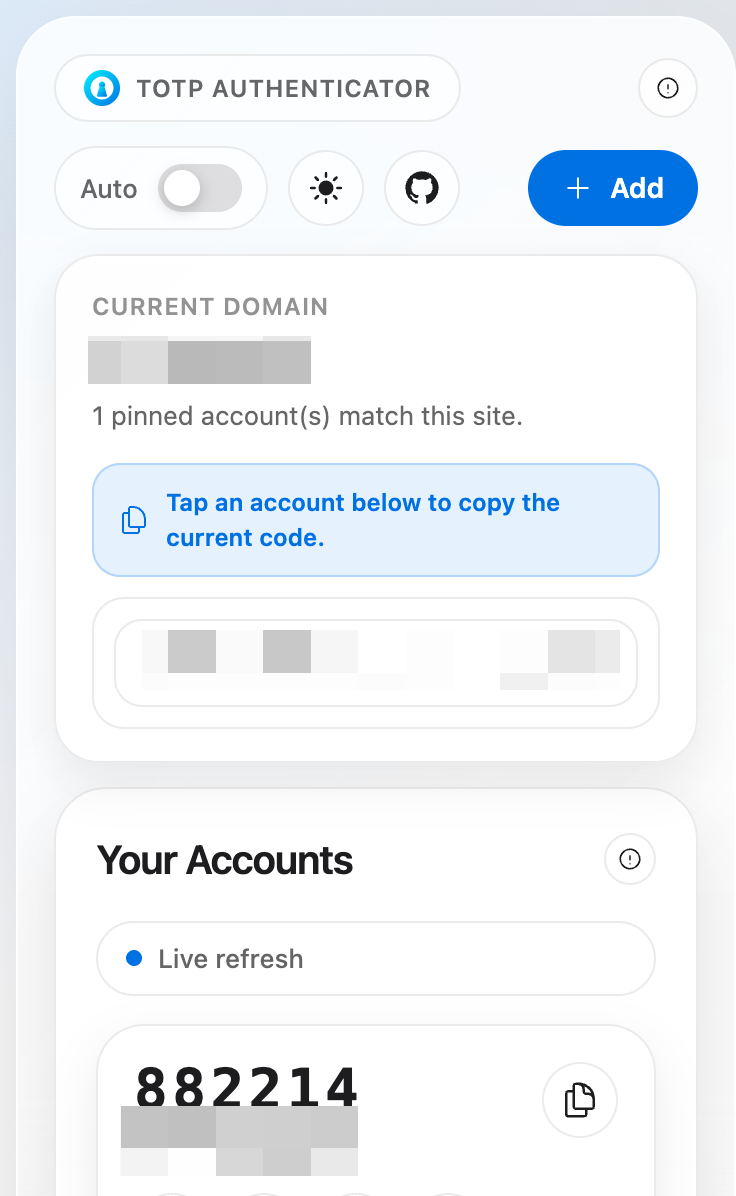Click the blurred account name under 882214
This screenshot has height=1196, width=736.
tap(240, 1141)
